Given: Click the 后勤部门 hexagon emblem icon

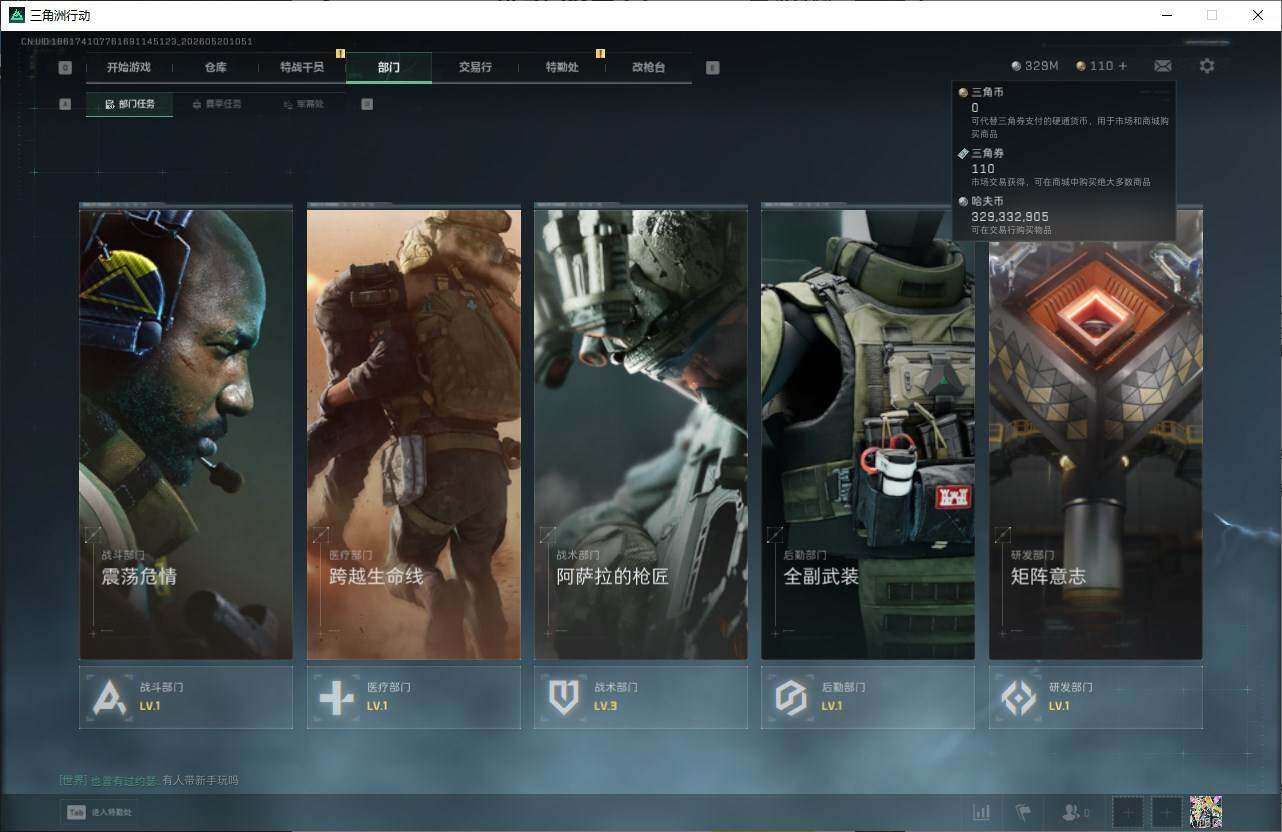Looking at the screenshot, I should click(791, 697).
